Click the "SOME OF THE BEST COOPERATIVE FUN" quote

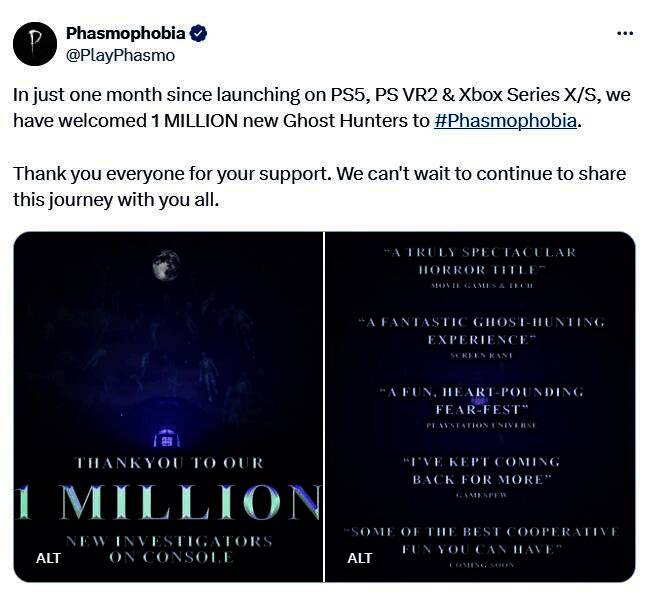coord(481,541)
